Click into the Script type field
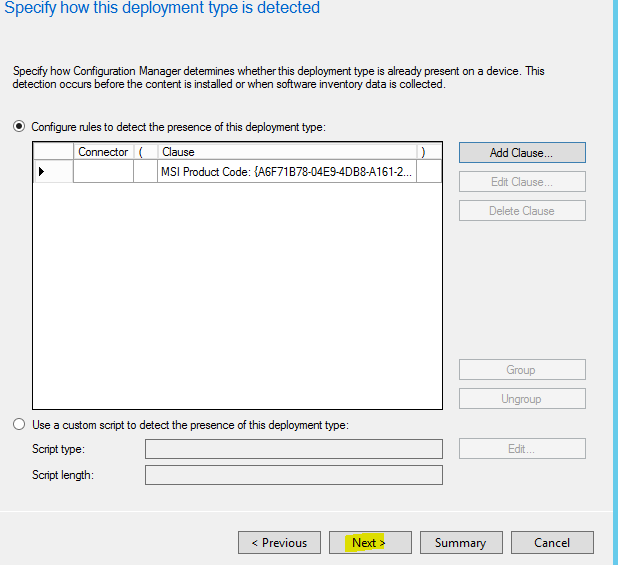This screenshot has width=618, height=565. point(293,450)
